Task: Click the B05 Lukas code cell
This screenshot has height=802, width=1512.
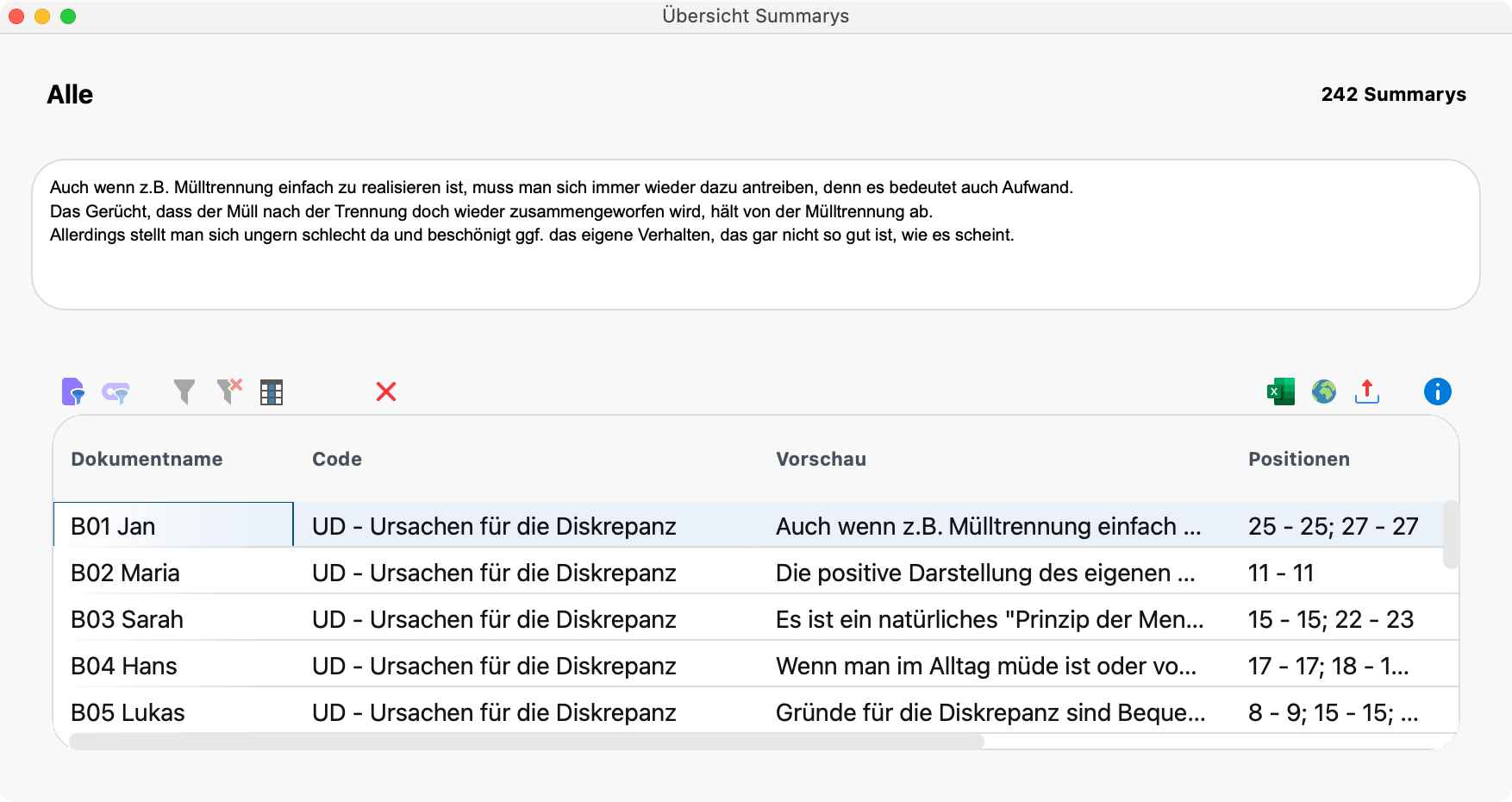Action: (493, 713)
